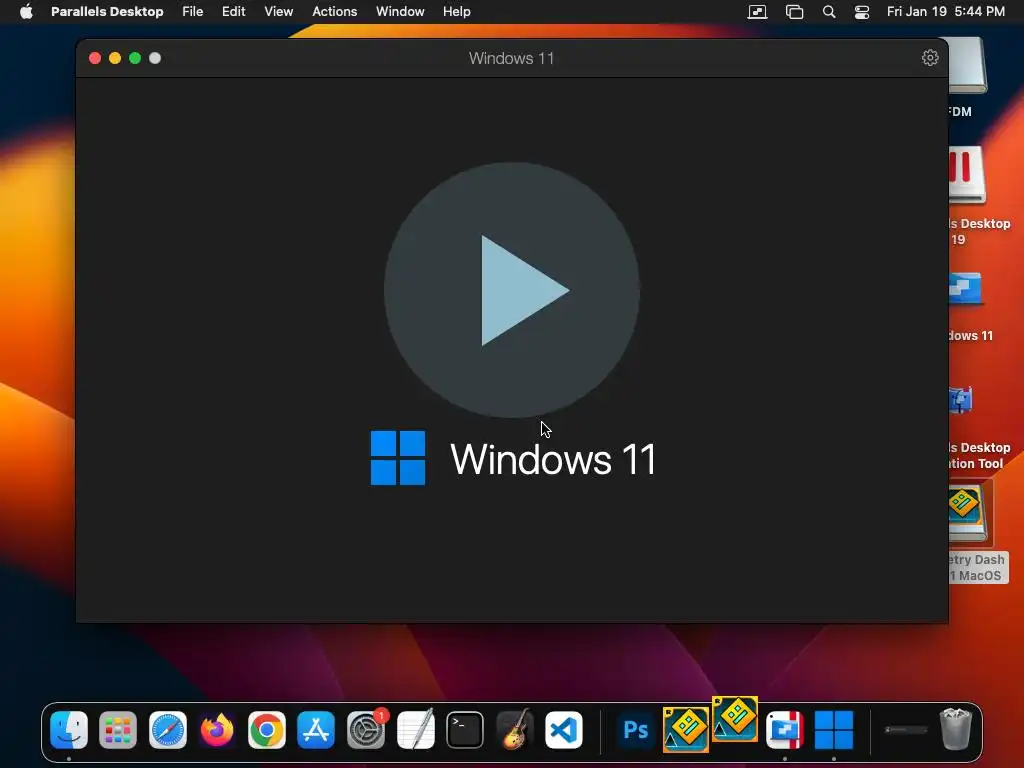Open Launchpad from the Dock
The image size is (1024, 768).
point(118,729)
